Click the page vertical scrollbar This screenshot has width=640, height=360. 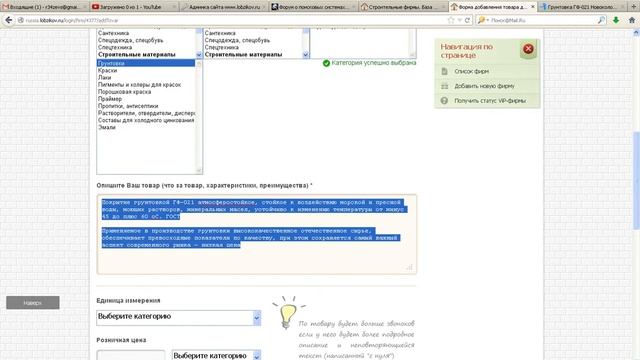pos(636,181)
